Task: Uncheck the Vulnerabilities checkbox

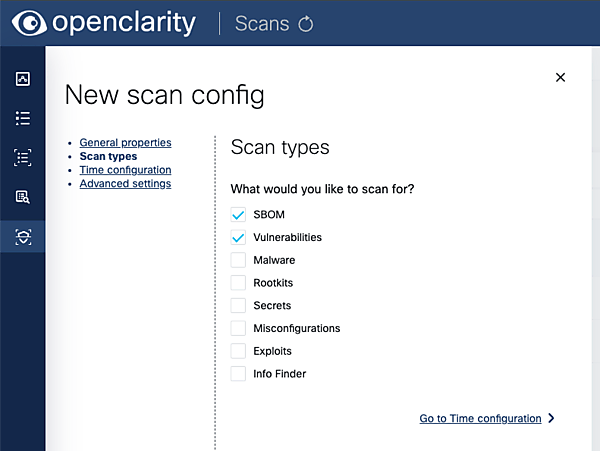Action: coord(238,238)
